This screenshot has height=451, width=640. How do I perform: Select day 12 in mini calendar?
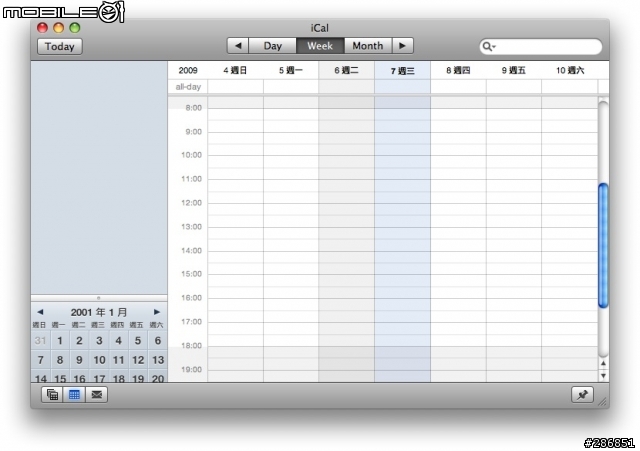pos(138,360)
